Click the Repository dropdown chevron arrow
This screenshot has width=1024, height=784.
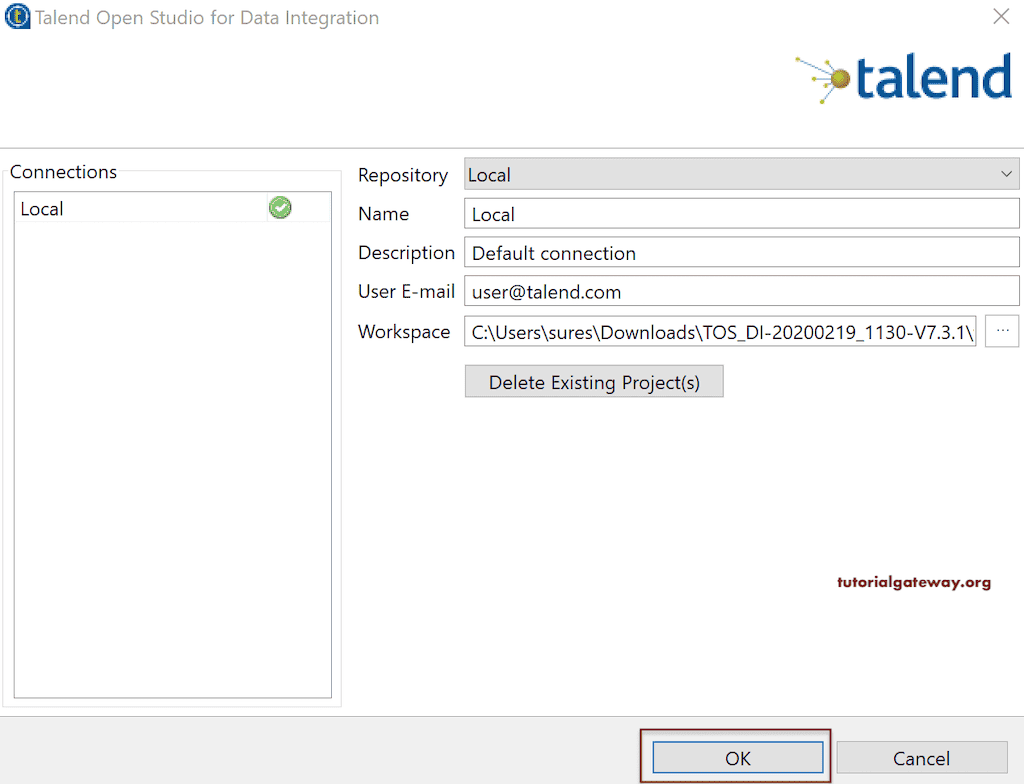(1007, 174)
